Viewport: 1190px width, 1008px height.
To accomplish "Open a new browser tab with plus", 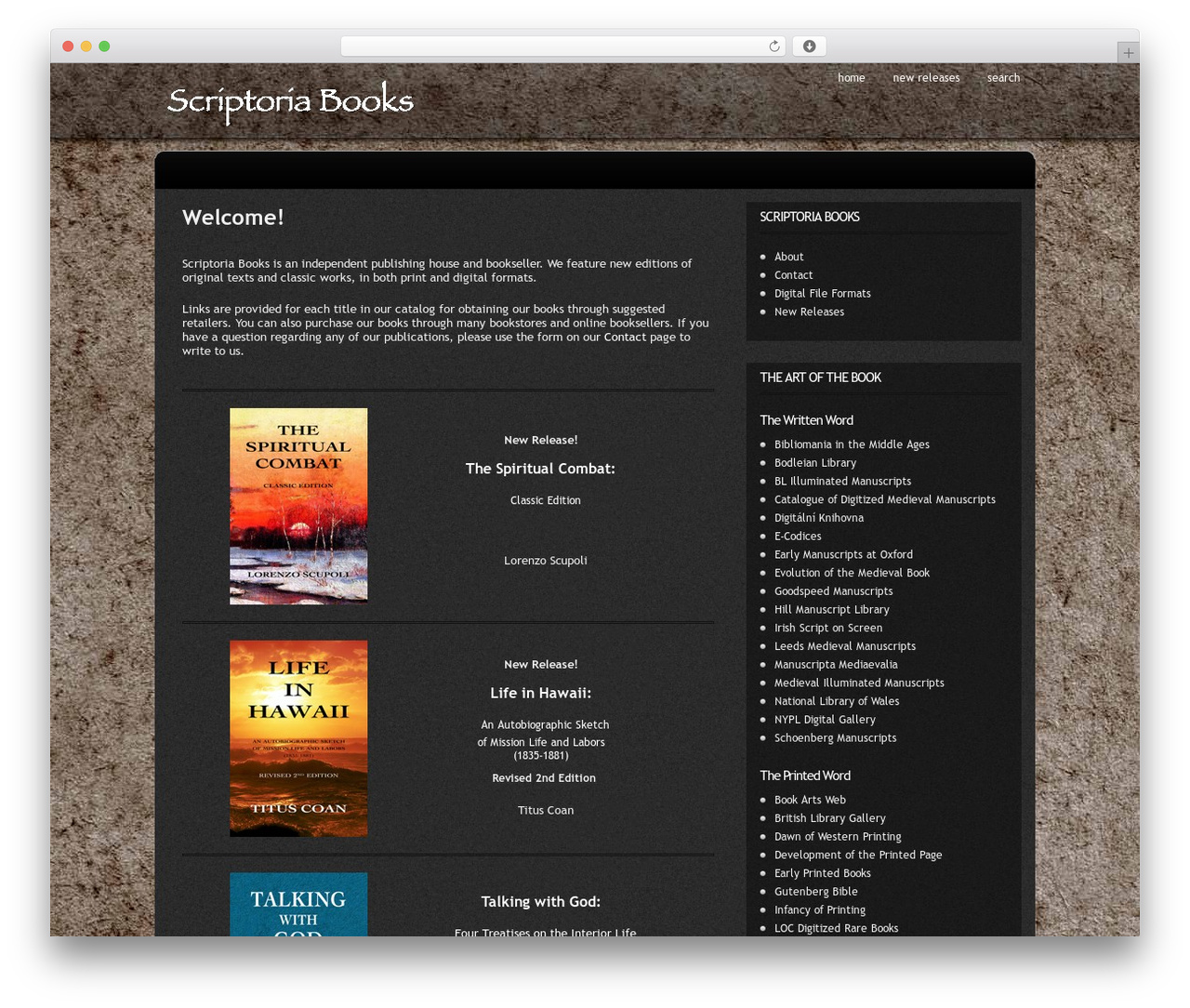I will click(x=1128, y=53).
